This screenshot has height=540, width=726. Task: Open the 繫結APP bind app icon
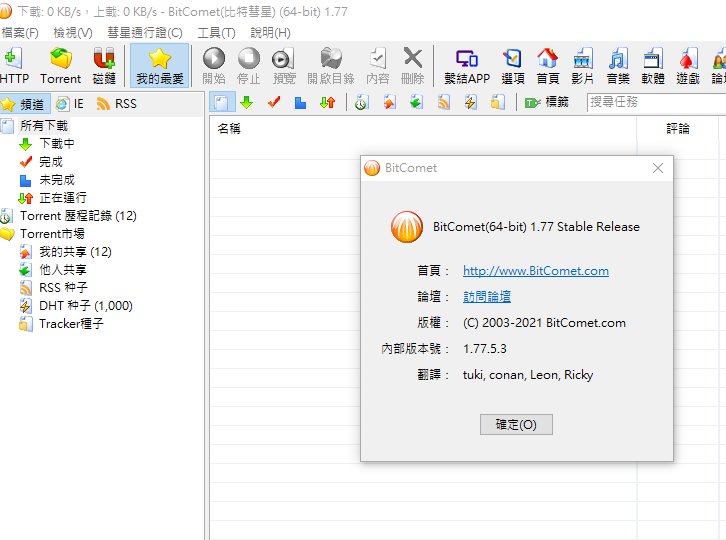tap(467, 66)
